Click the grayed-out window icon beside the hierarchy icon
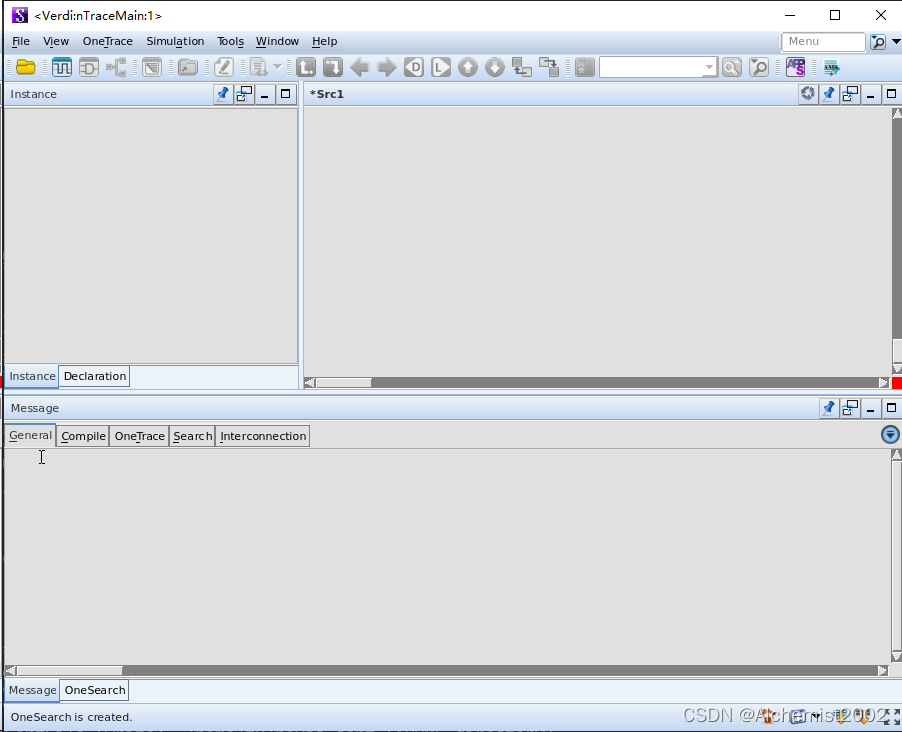 point(152,67)
